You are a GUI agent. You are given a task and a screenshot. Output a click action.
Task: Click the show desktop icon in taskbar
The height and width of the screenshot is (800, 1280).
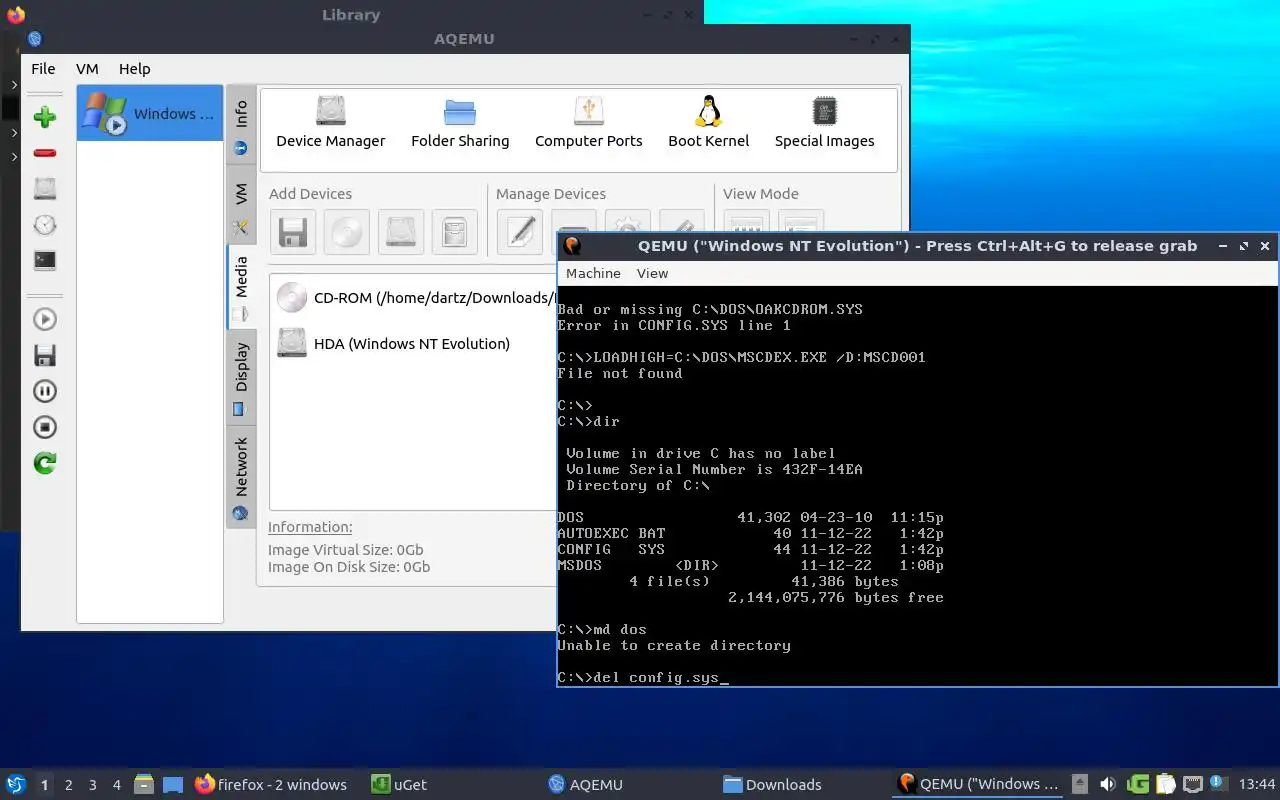coord(173,784)
